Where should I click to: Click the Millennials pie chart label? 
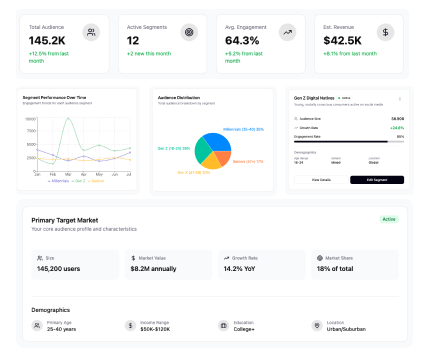pyautogui.click(x=243, y=129)
